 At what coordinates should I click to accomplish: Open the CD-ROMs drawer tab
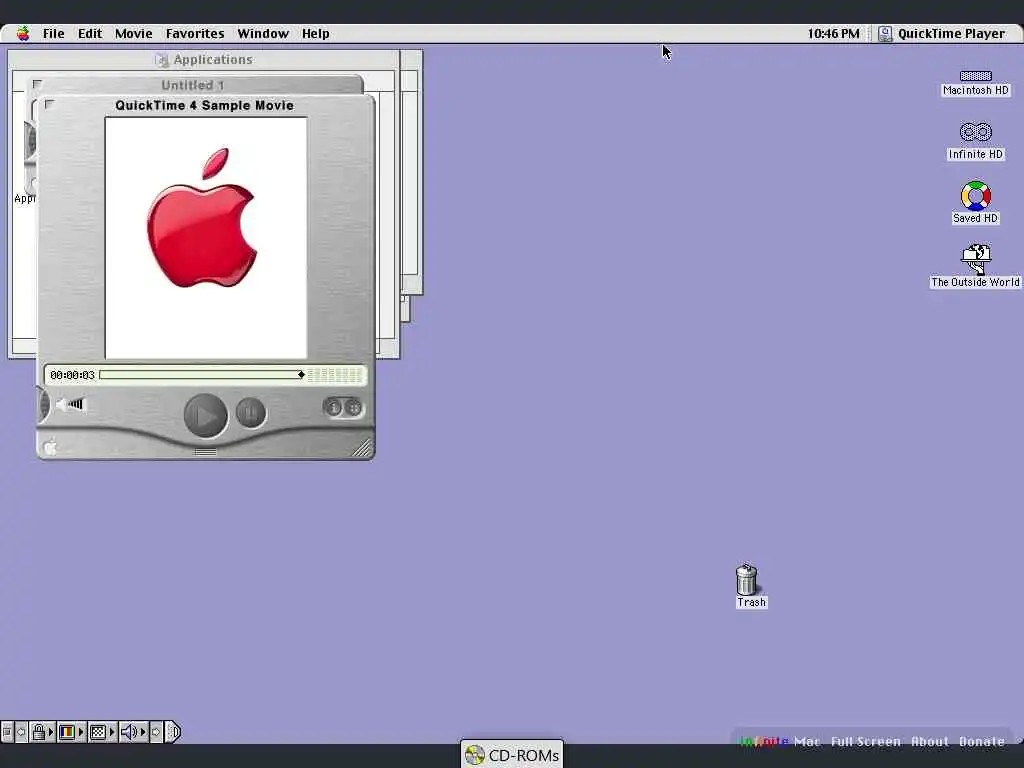coord(512,755)
